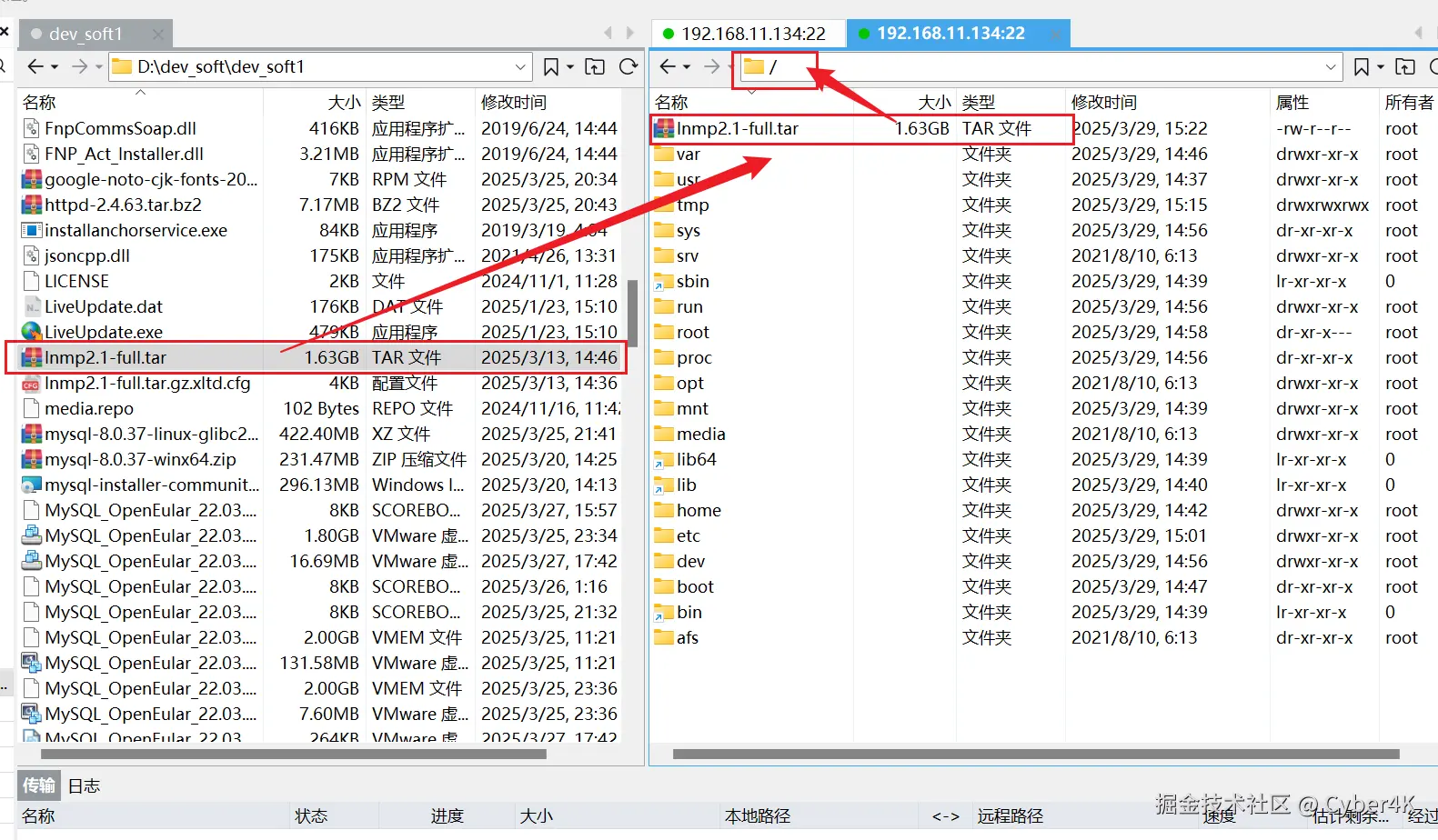This screenshot has height=840, width=1438.
Task: Sort remote files by 类型 column
Action: pyautogui.click(x=979, y=103)
